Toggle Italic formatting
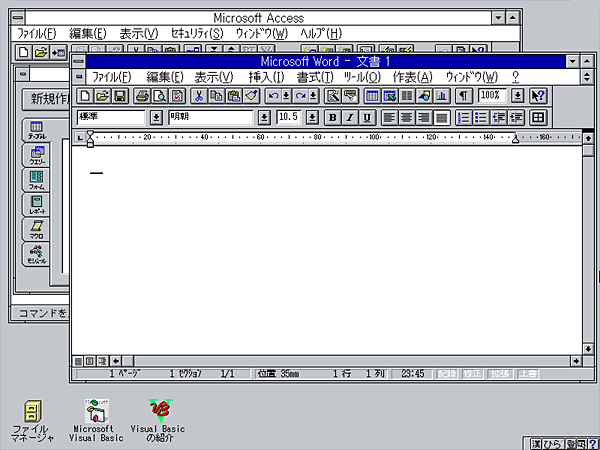Image resolution: width=600 pixels, height=450 pixels. [350, 118]
